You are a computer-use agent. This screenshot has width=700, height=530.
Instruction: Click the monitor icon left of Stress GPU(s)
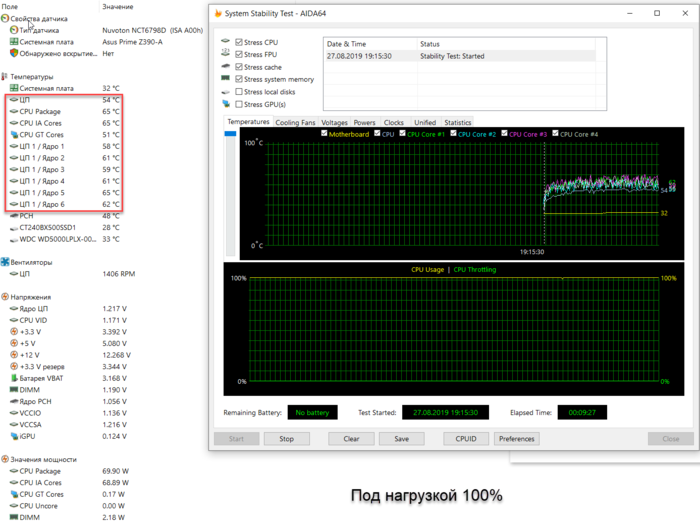tap(226, 104)
